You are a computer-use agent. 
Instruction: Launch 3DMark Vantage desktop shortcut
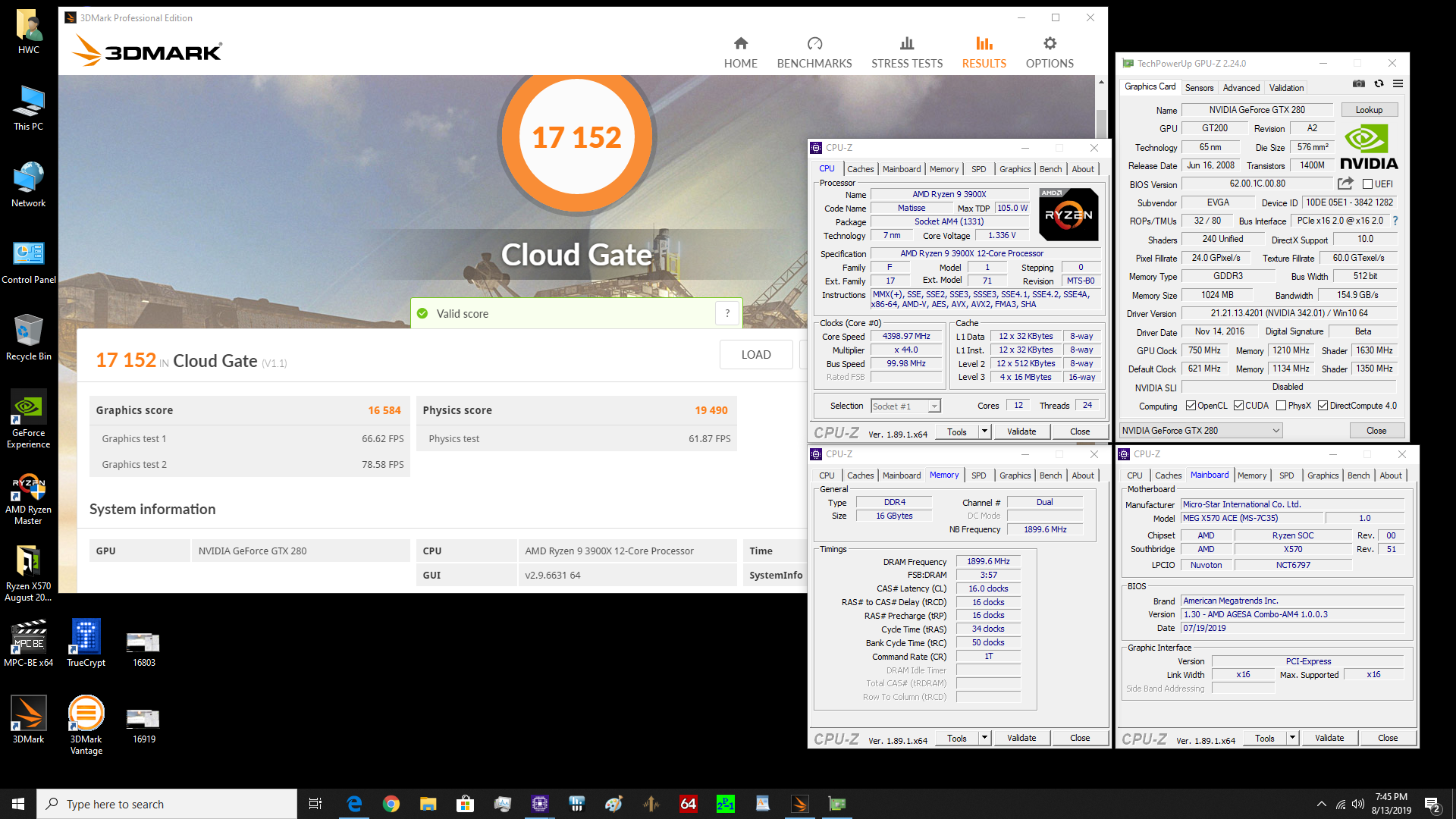(86, 725)
